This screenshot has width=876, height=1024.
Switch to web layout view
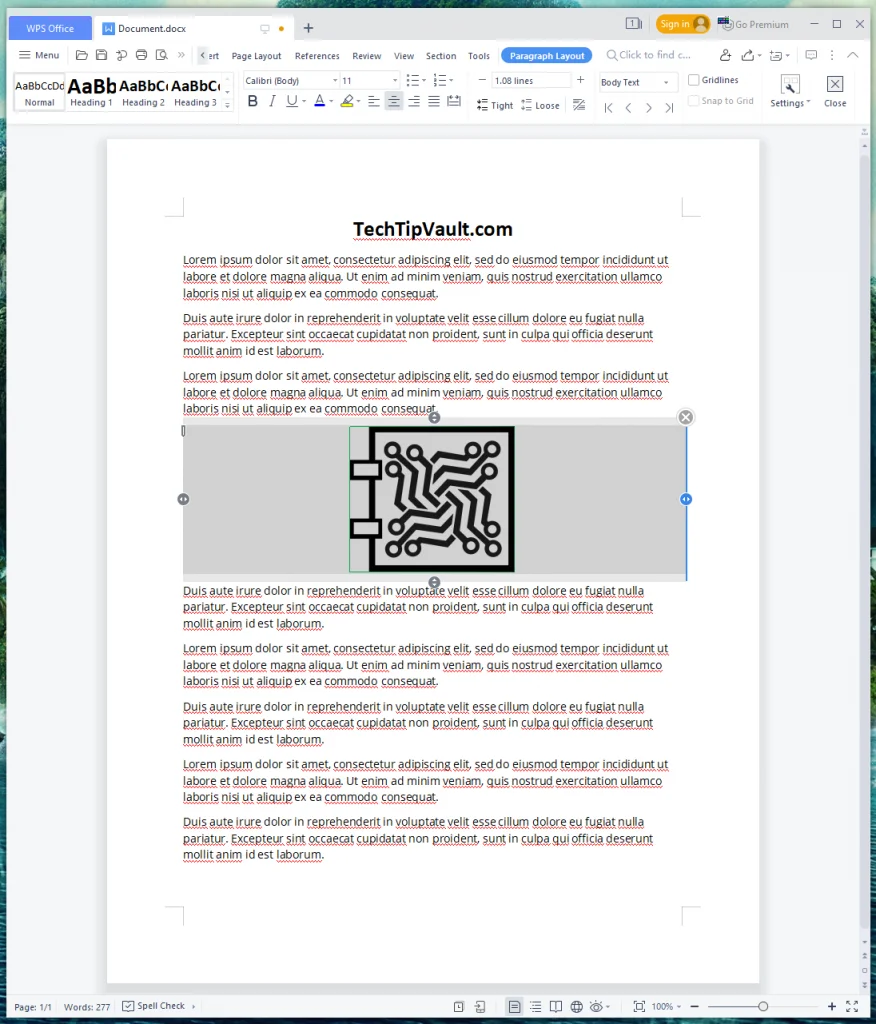click(x=576, y=1006)
